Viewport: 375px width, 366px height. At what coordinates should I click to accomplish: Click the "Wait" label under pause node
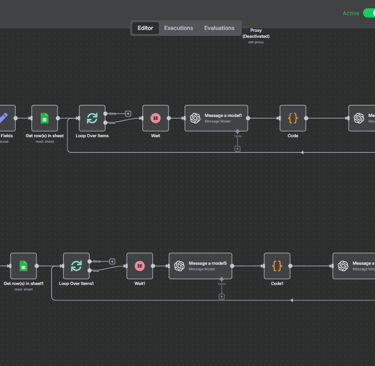click(155, 136)
